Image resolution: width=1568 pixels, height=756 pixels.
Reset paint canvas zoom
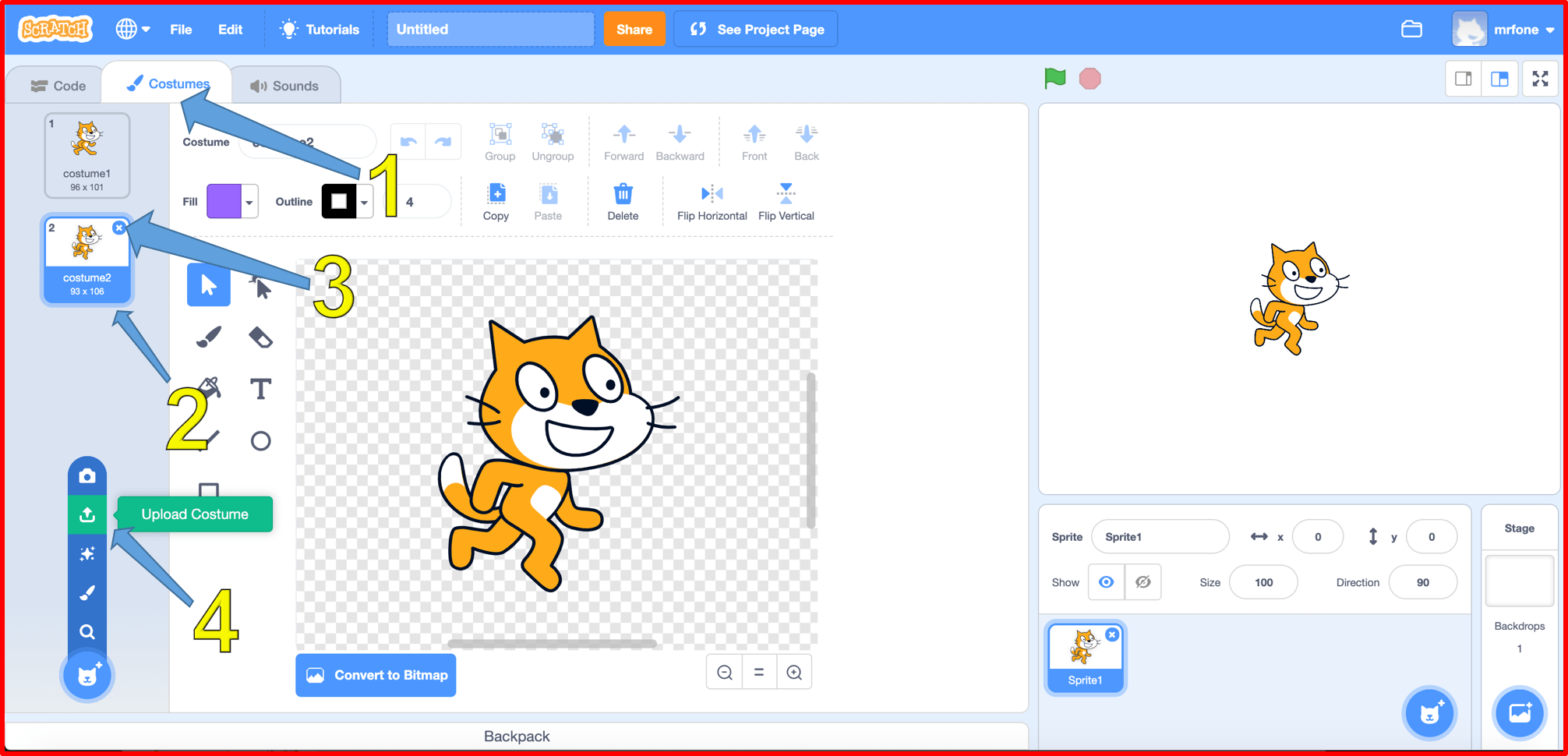(759, 673)
